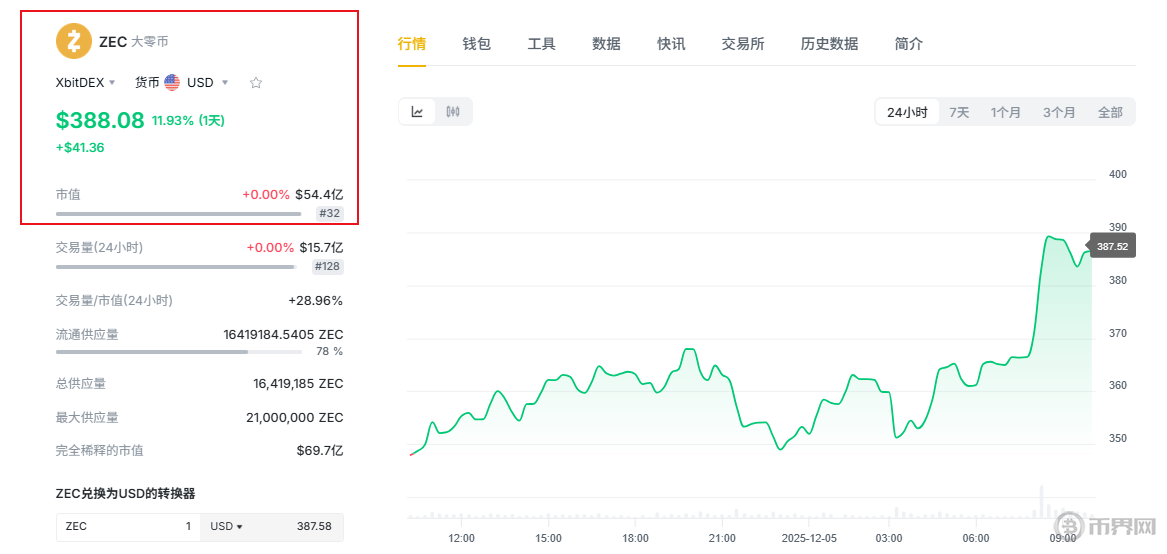Click the US flag currency icon
1167x554 pixels.
(x=172, y=82)
